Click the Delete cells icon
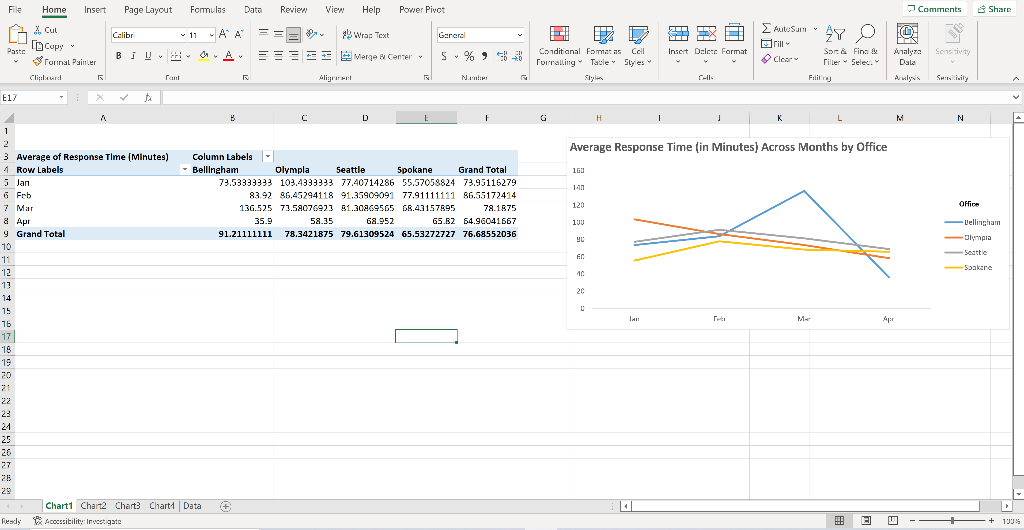The height and width of the screenshot is (530, 1024). click(x=707, y=35)
